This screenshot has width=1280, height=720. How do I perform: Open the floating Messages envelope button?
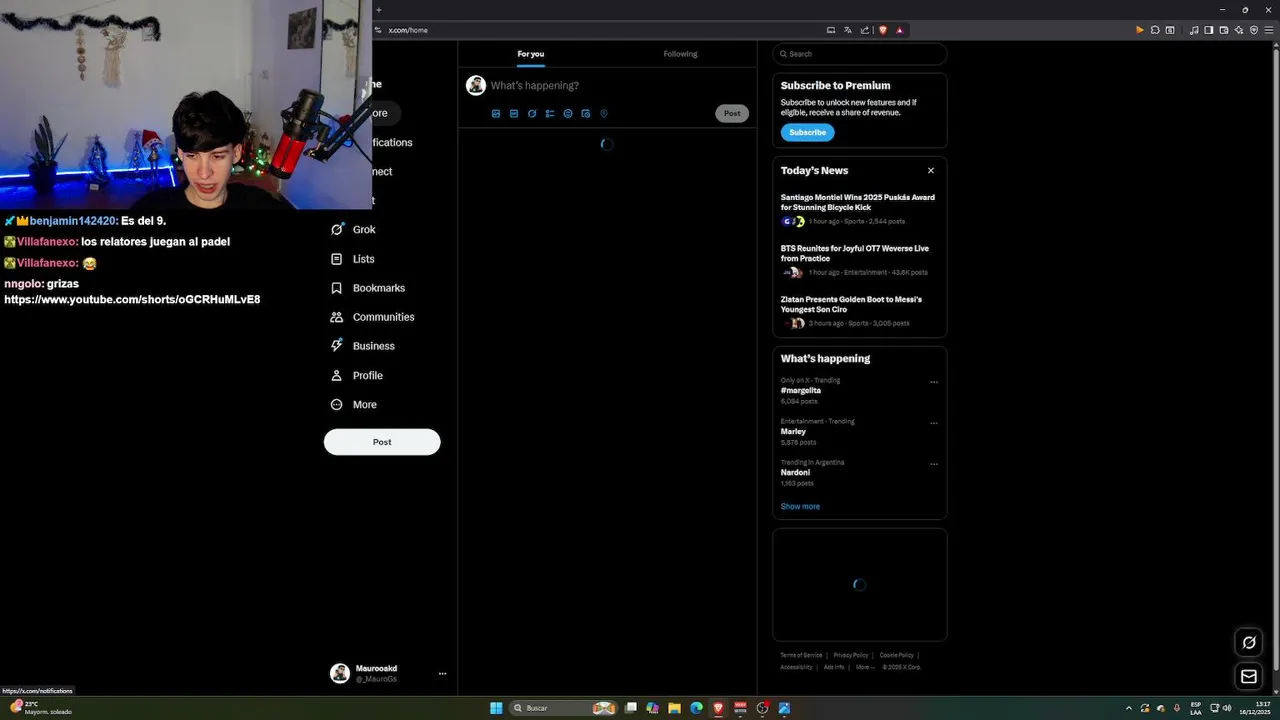coord(1249,677)
